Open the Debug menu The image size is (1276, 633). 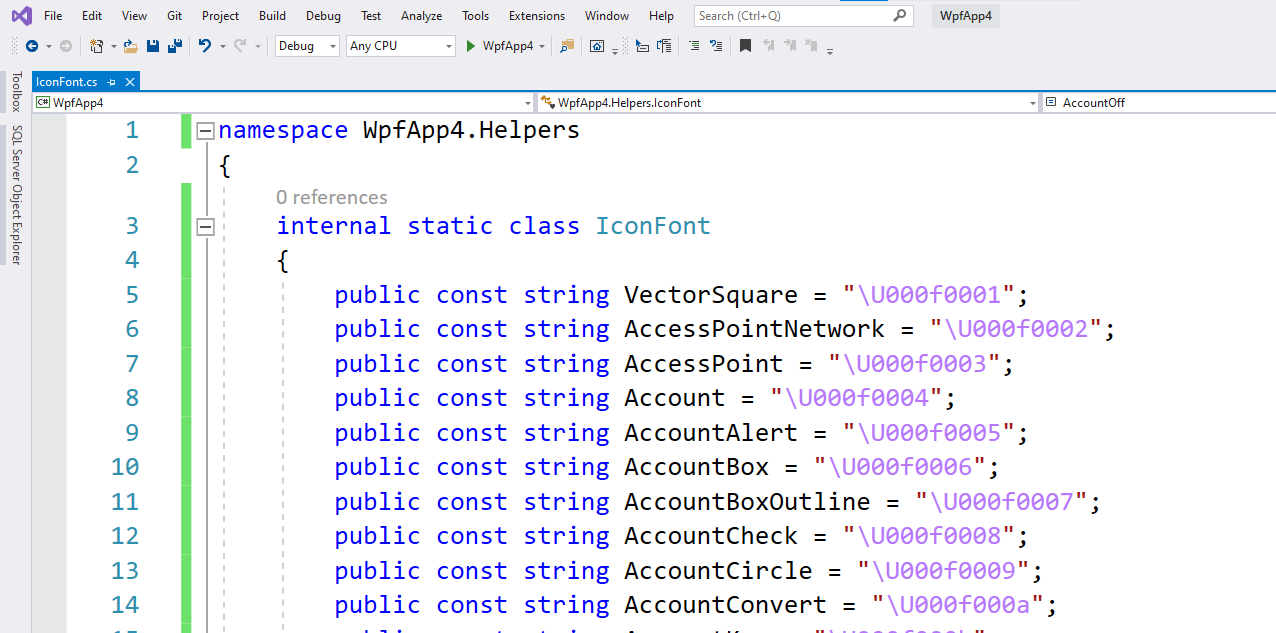click(323, 16)
